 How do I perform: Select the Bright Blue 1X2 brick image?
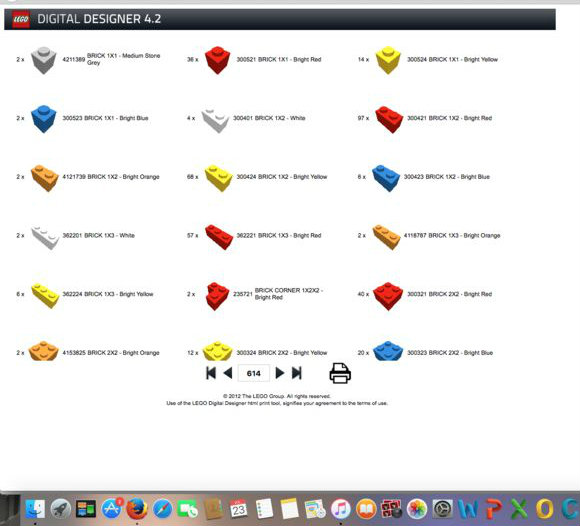(386, 178)
